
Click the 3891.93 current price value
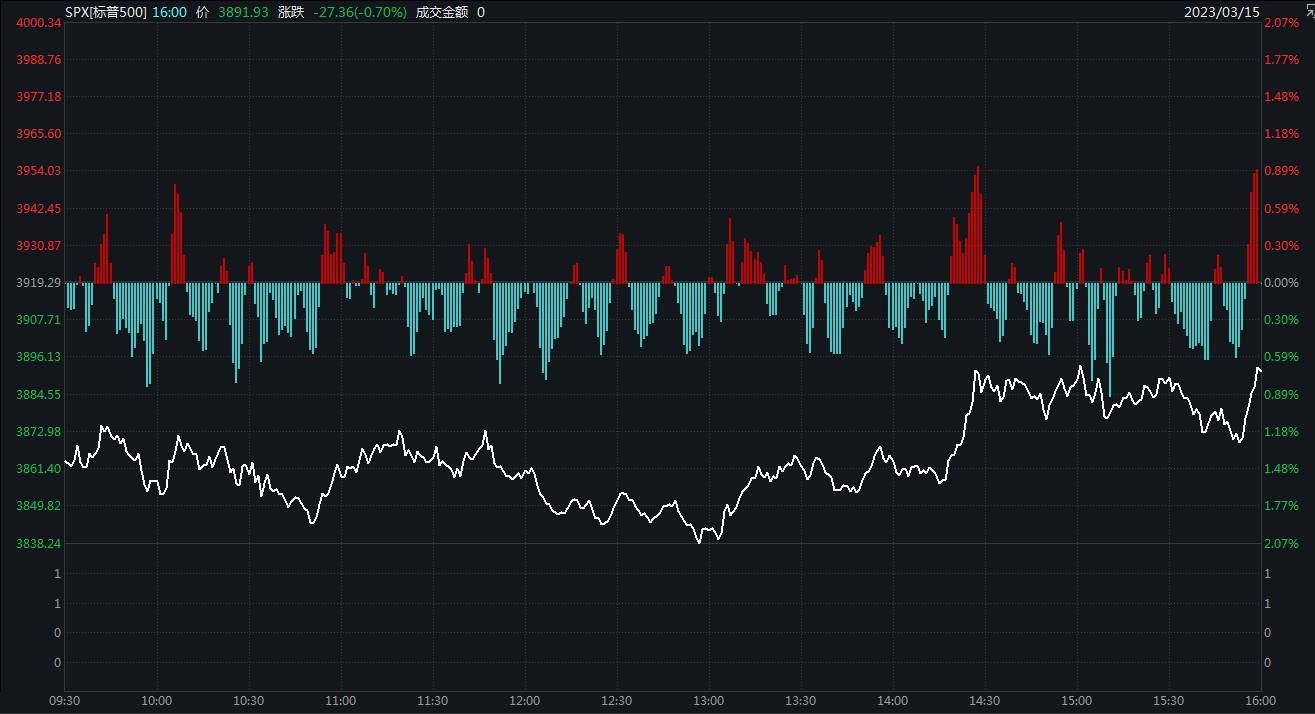(243, 12)
